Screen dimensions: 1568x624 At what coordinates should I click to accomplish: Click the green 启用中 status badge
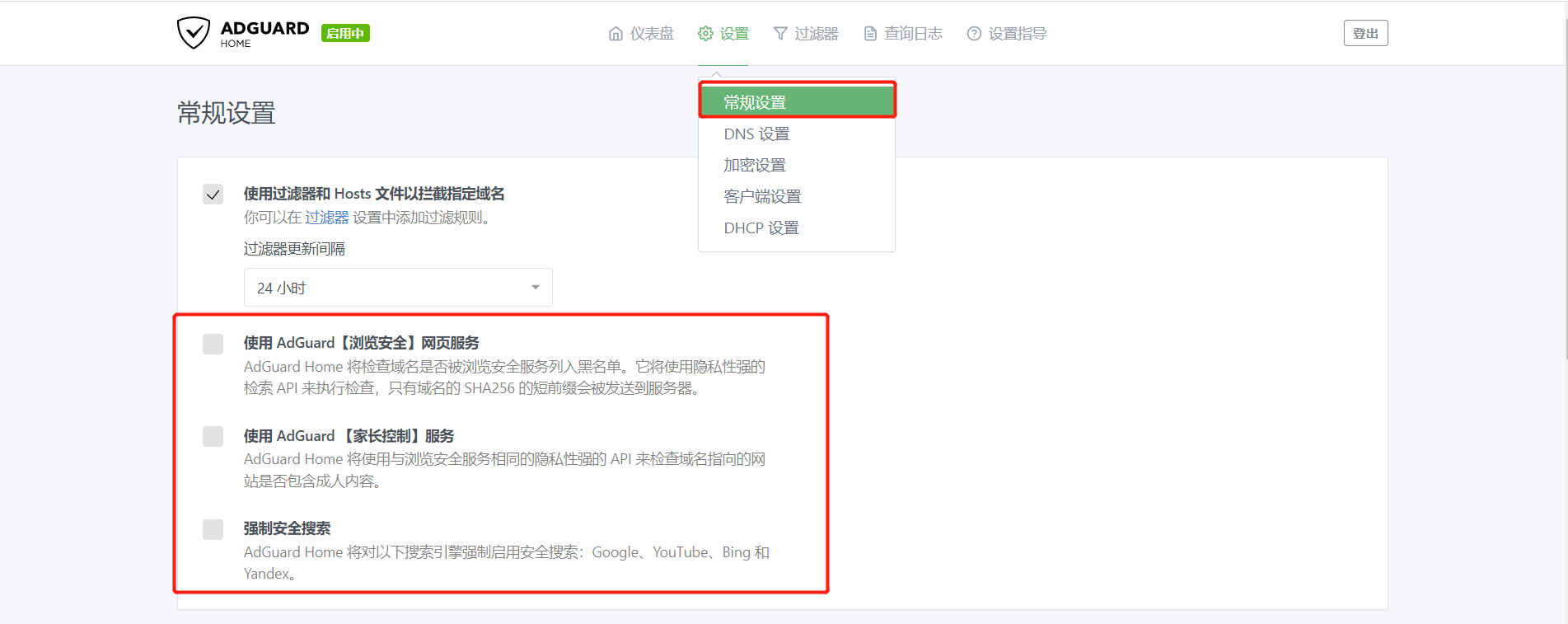click(x=345, y=33)
